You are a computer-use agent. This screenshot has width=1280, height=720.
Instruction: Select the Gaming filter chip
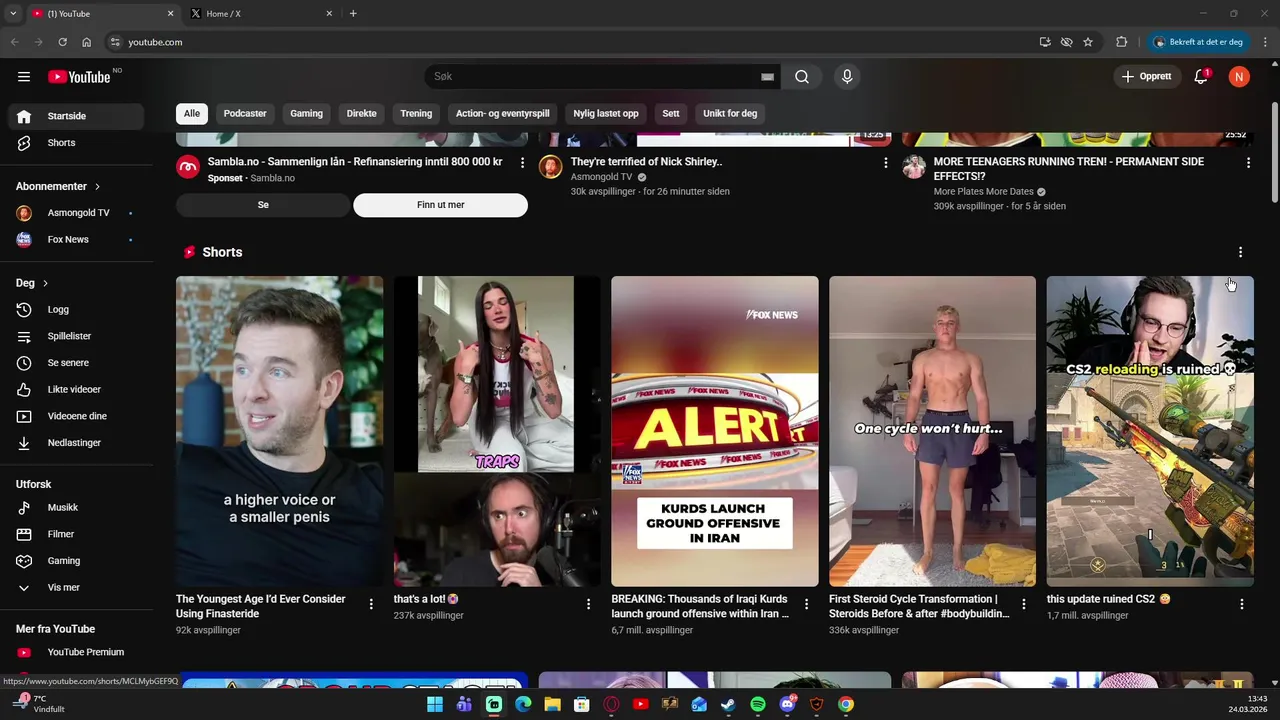306,114
